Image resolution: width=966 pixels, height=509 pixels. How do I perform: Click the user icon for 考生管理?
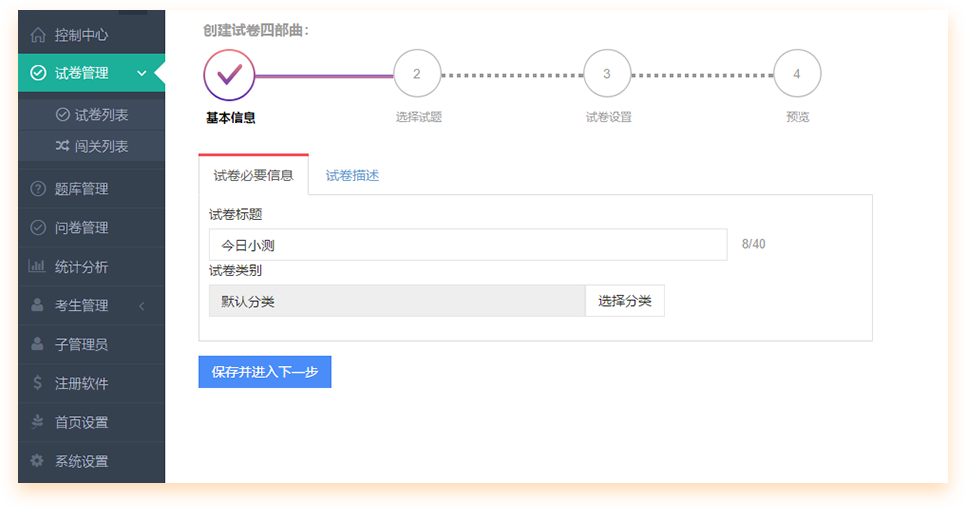(38, 304)
